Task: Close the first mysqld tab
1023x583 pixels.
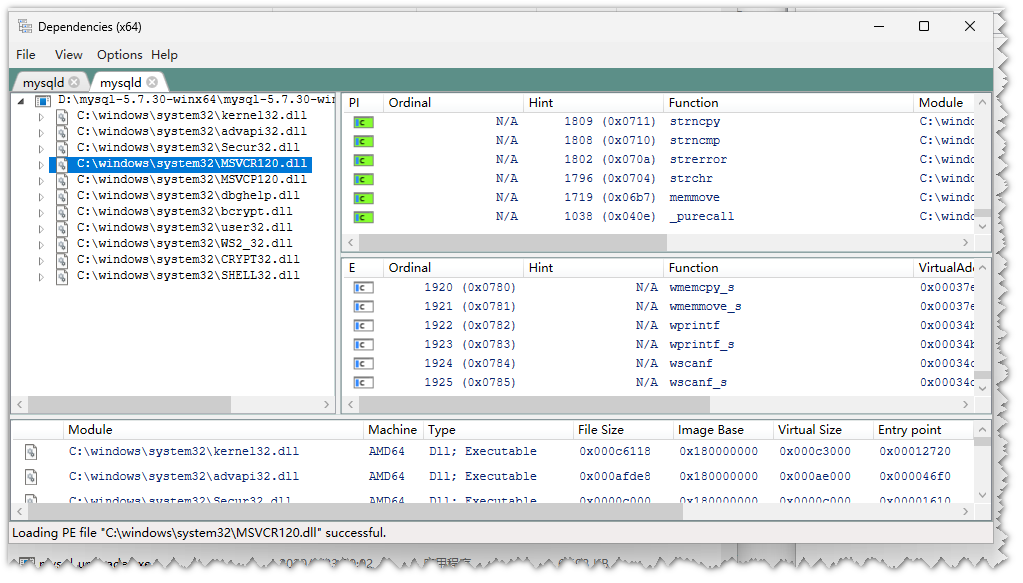Action: point(74,82)
